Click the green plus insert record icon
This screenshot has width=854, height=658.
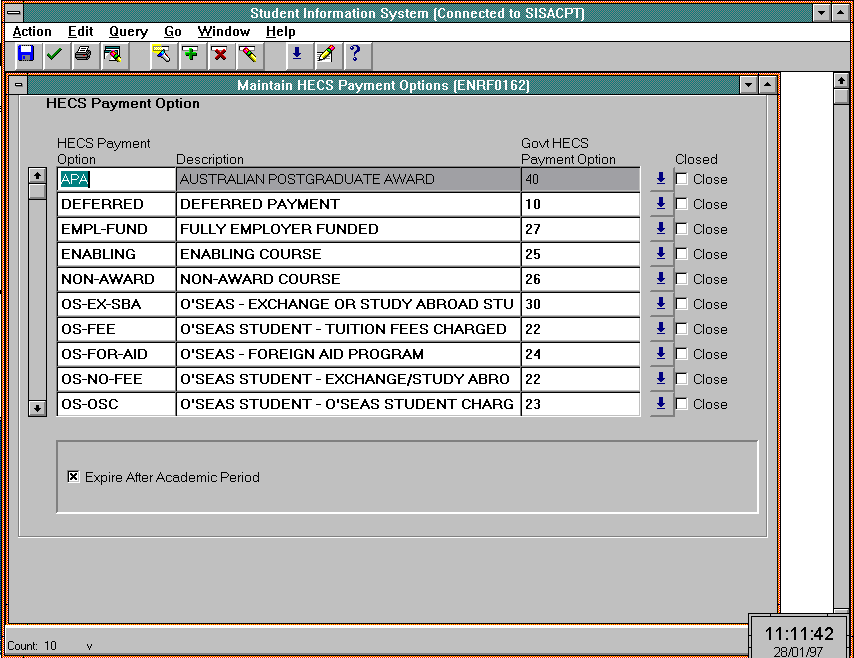190,54
